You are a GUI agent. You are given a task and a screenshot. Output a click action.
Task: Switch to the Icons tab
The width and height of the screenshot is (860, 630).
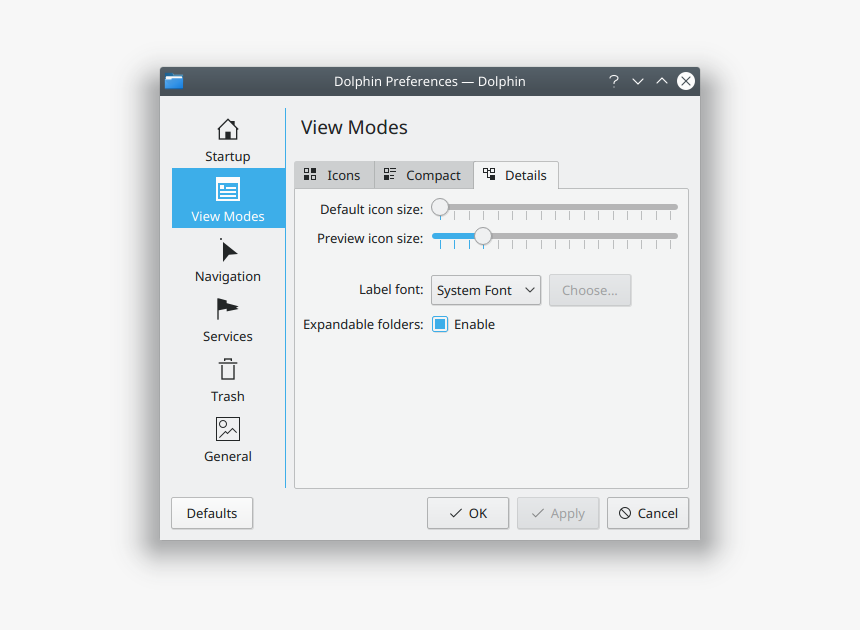pos(334,175)
